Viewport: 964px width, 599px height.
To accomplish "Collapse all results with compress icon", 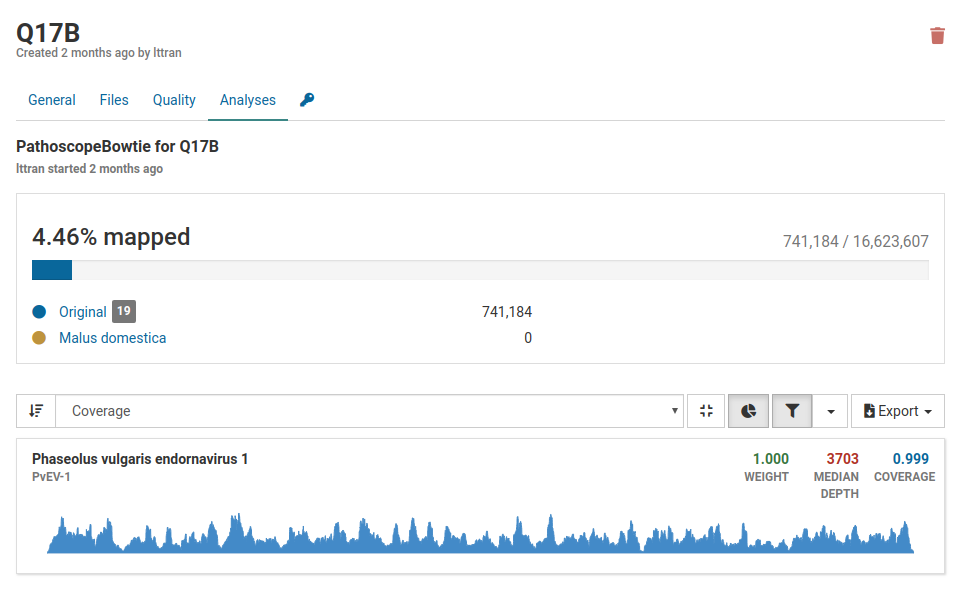I will click(706, 411).
